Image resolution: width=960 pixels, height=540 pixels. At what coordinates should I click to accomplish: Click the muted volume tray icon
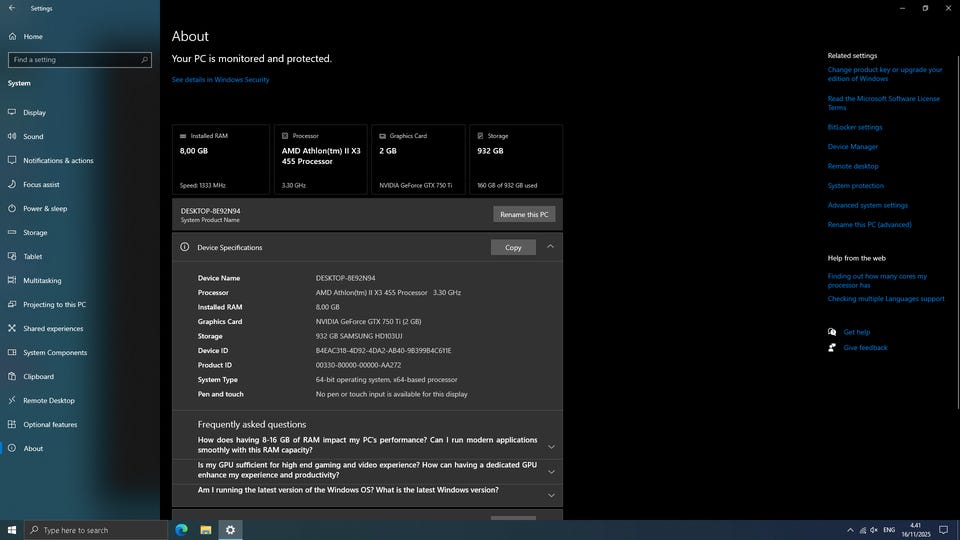(x=874, y=530)
